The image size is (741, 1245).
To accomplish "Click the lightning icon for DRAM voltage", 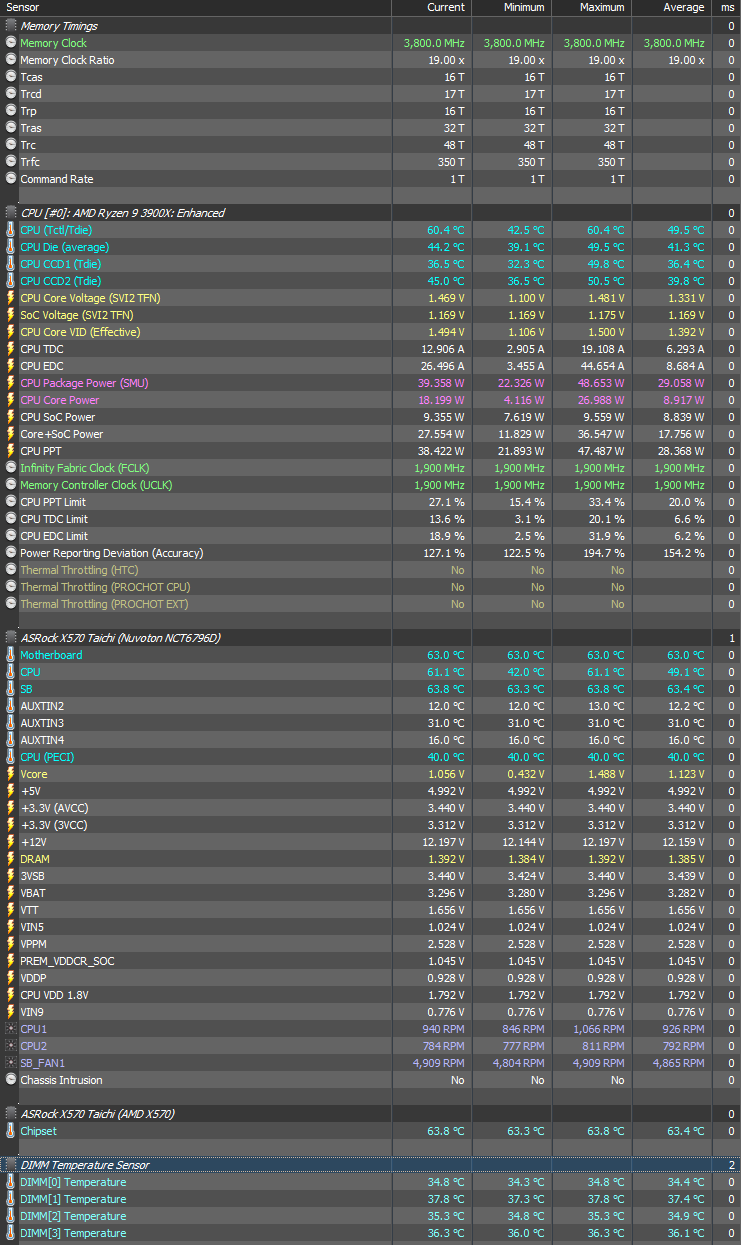I will tap(11, 859).
